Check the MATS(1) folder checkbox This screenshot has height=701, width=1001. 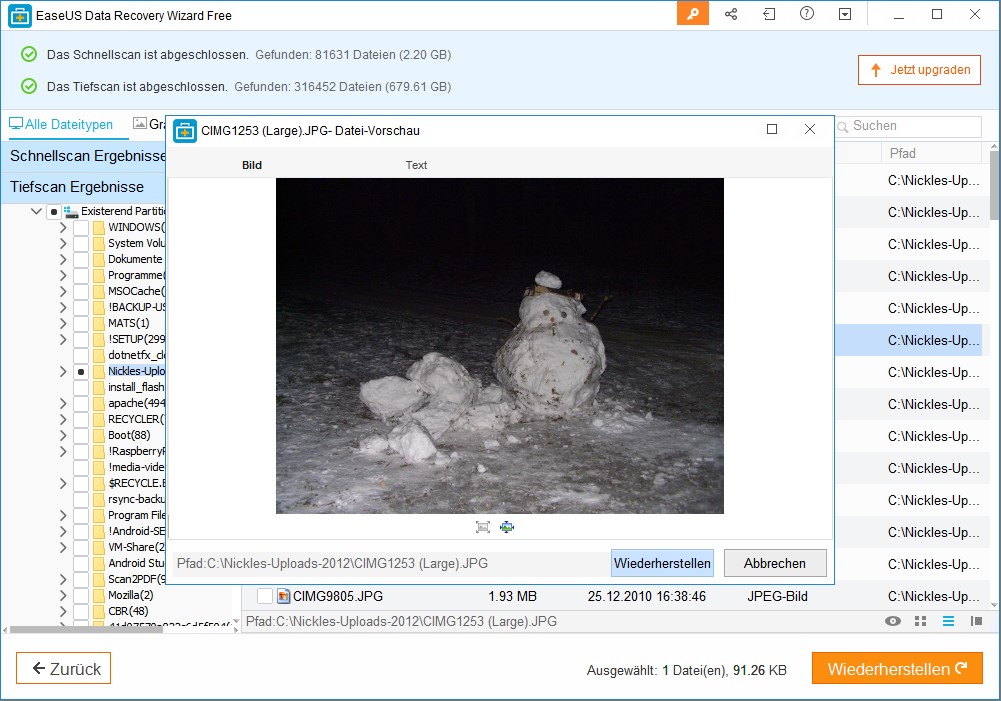point(81,323)
